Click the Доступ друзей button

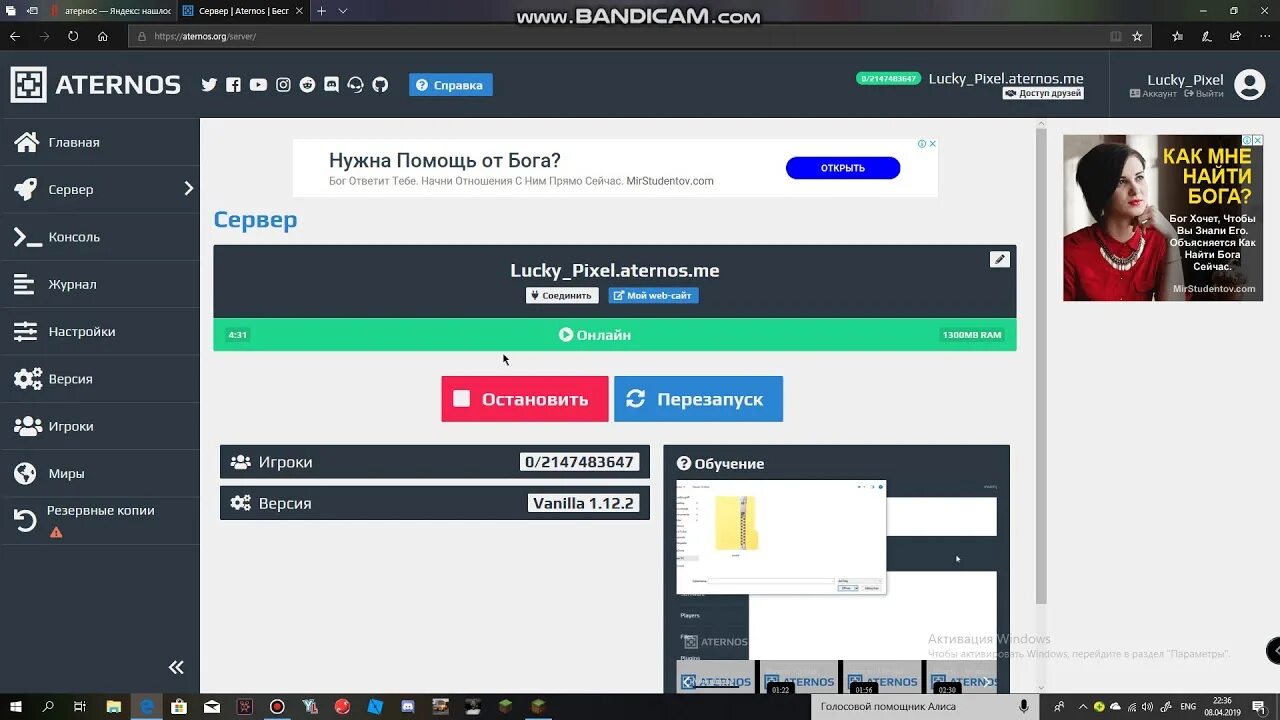pos(1043,93)
